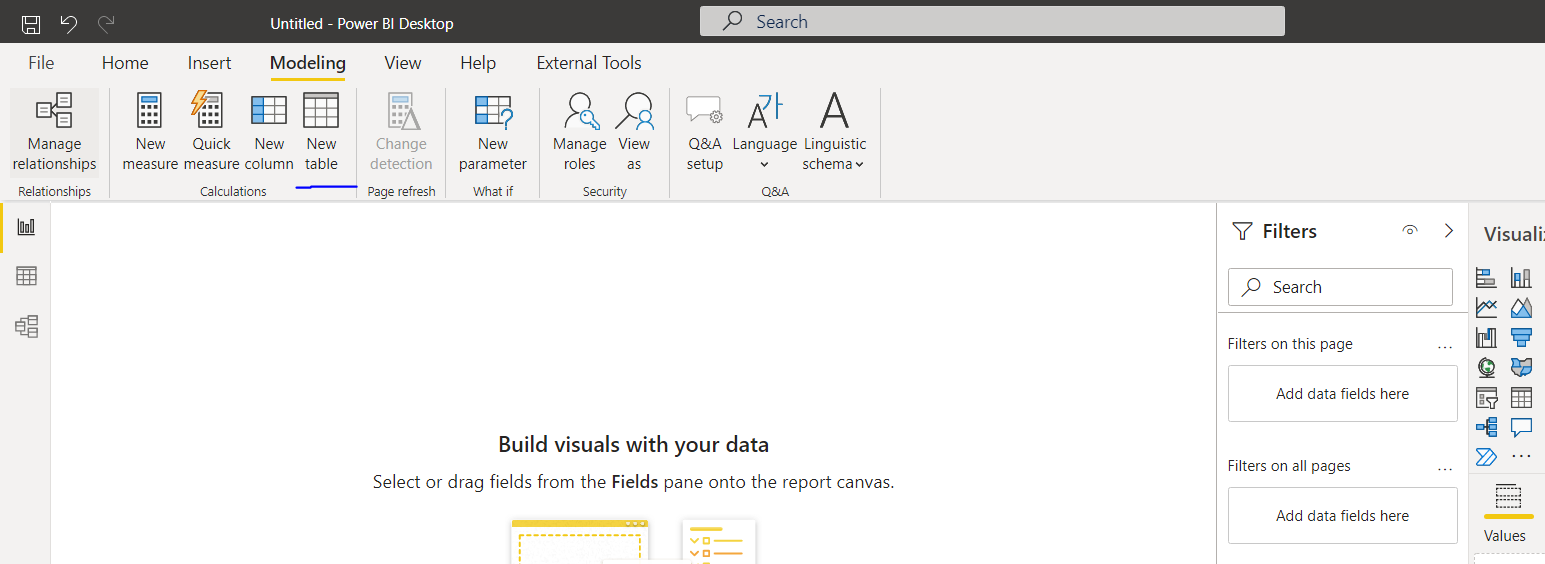Viewport: 1545px width, 564px height.
Task: Click the Filters pane heading
Action: click(x=1289, y=231)
